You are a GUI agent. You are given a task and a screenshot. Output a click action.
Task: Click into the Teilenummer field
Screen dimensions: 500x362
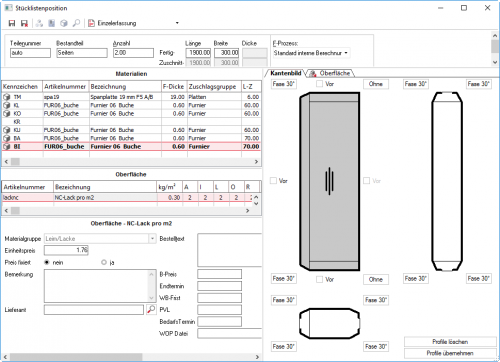coord(30,53)
